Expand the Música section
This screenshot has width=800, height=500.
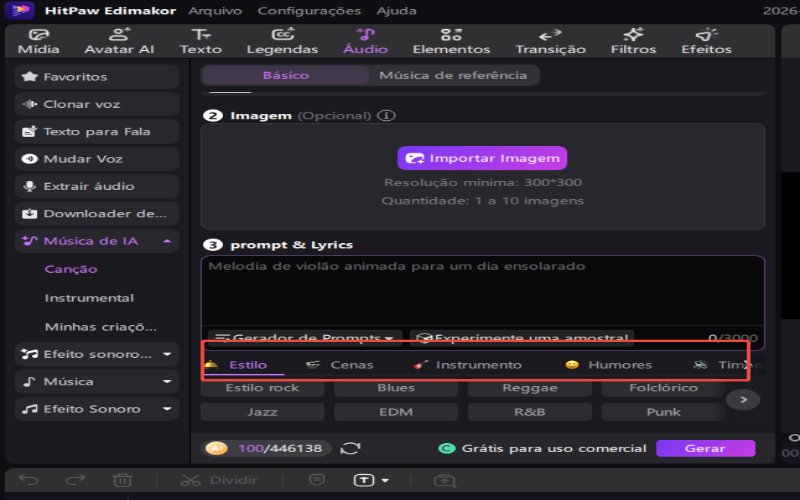(167, 381)
